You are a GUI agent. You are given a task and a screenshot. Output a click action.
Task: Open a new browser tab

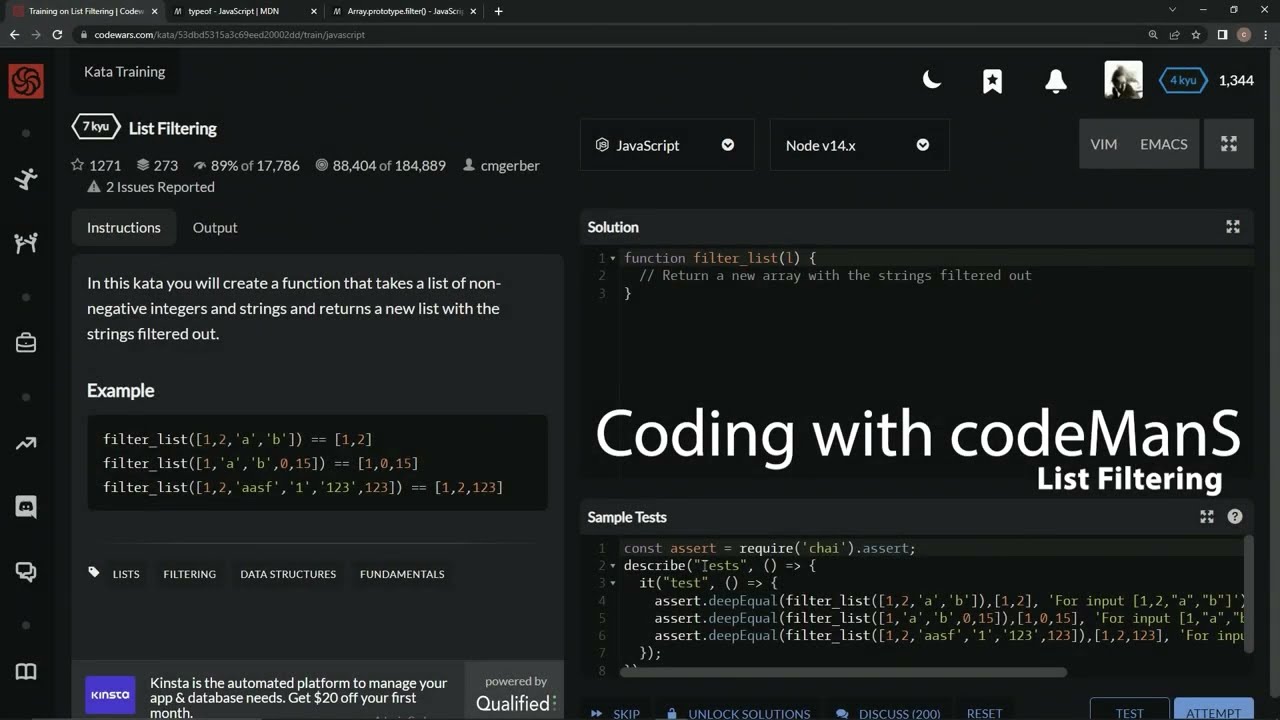coord(498,11)
